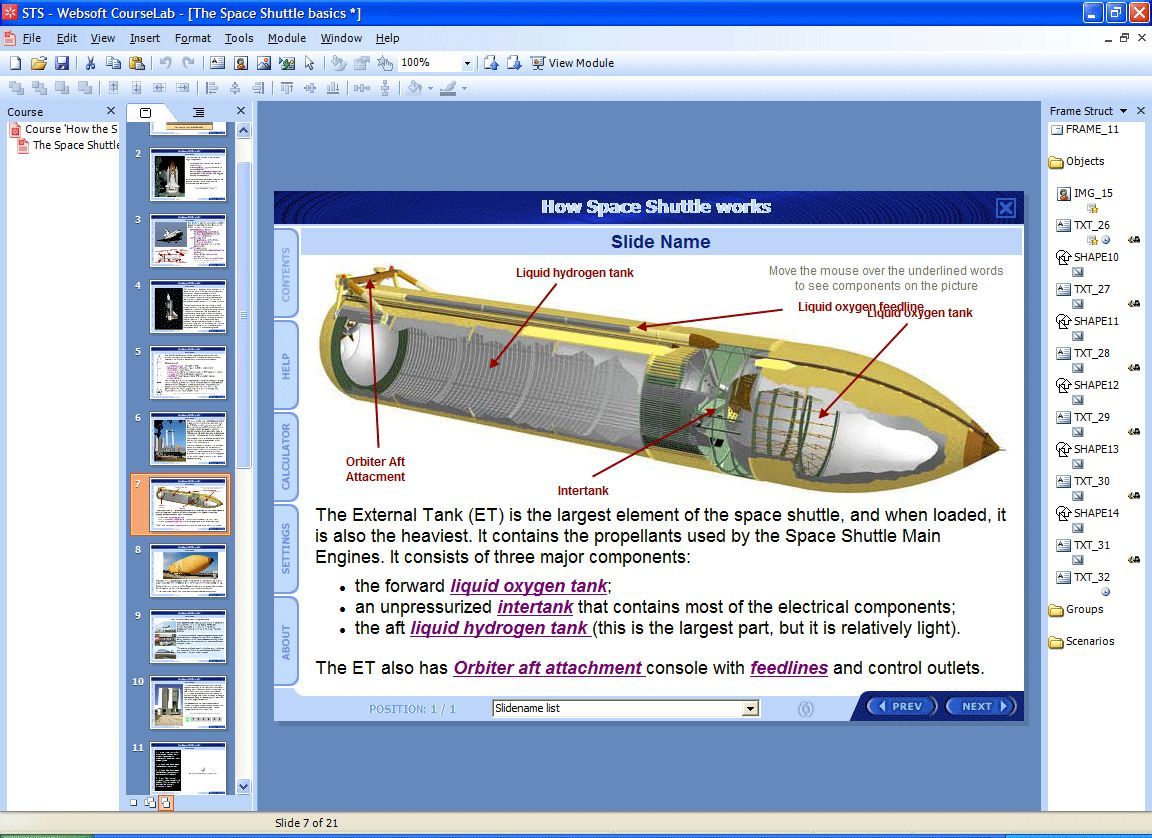Open SHAPE10 in frame structure
Viewport: 1152px width, 838px height.
1095,257
